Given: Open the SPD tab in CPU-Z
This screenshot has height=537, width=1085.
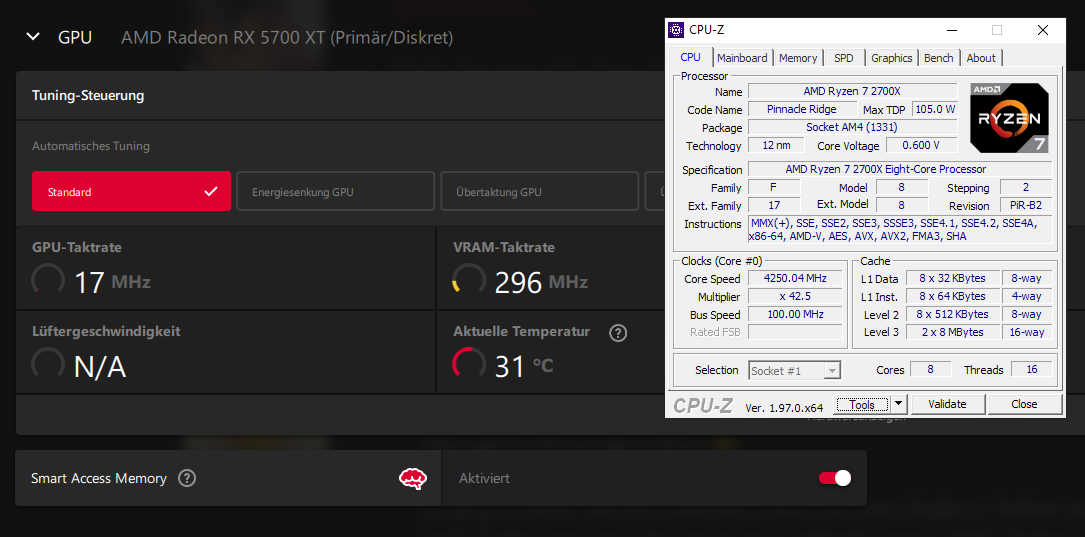Looking at the screenshot, I should point(844,58).
